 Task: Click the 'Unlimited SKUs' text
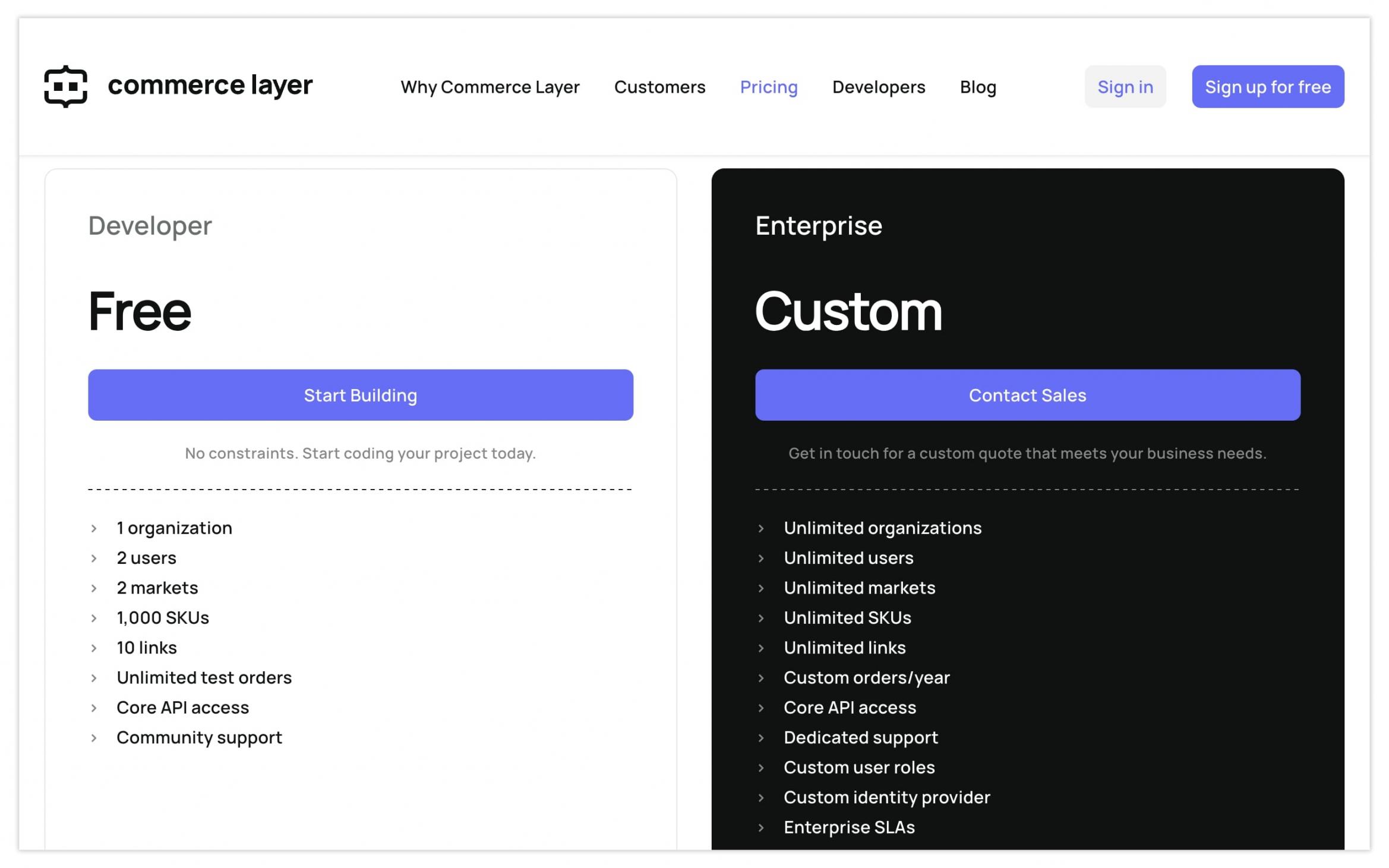847,618
